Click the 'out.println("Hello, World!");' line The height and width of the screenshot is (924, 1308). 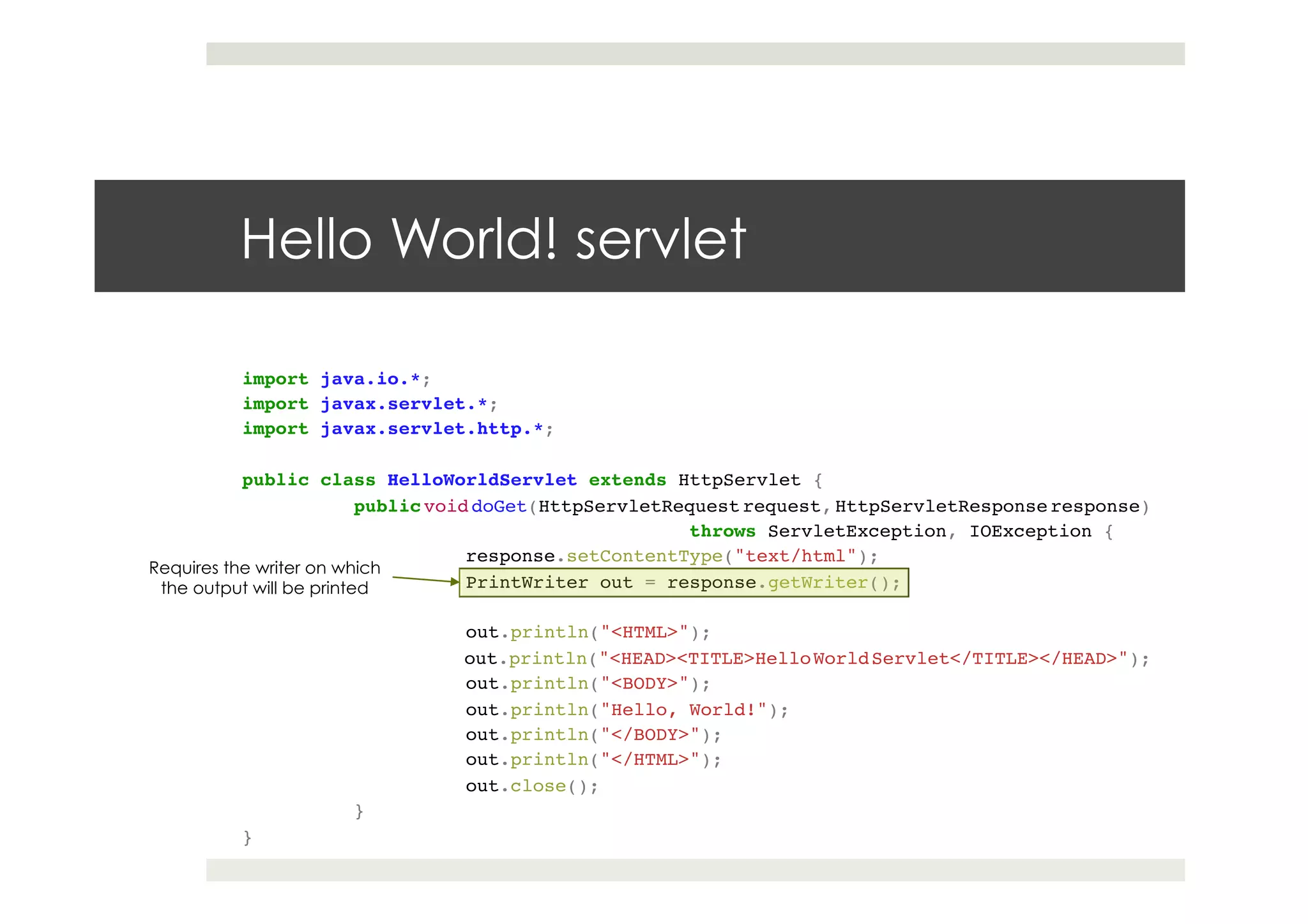pos(627,710)
